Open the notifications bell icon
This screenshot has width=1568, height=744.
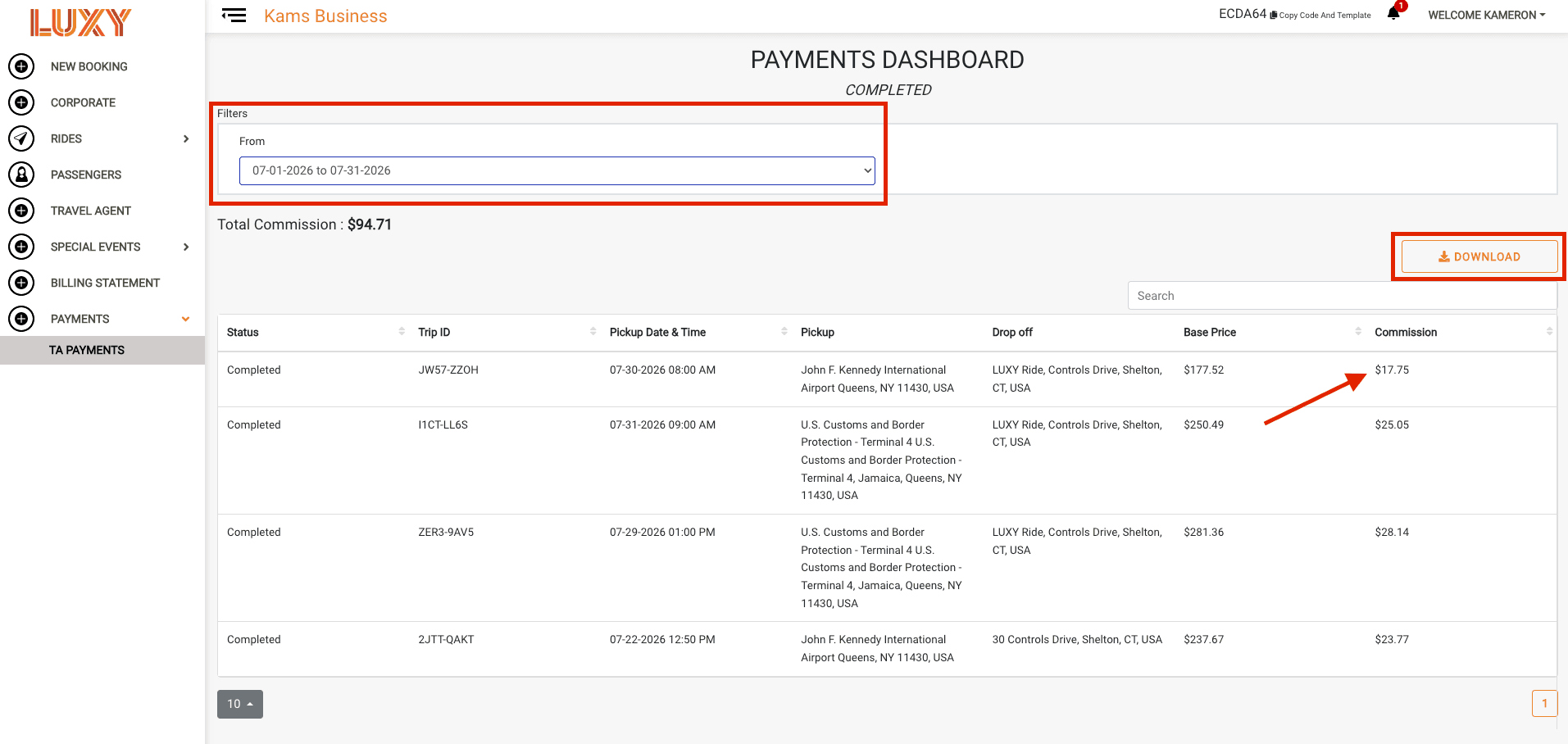(1393, 13)
